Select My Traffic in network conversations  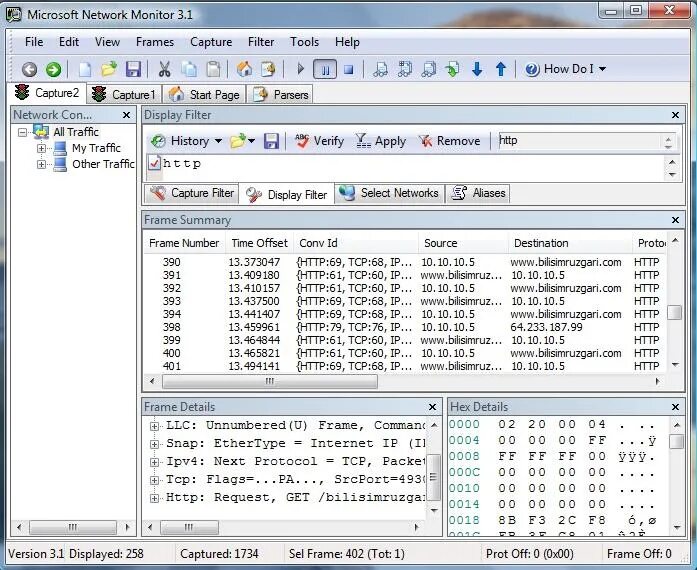(x=96, y=148)
